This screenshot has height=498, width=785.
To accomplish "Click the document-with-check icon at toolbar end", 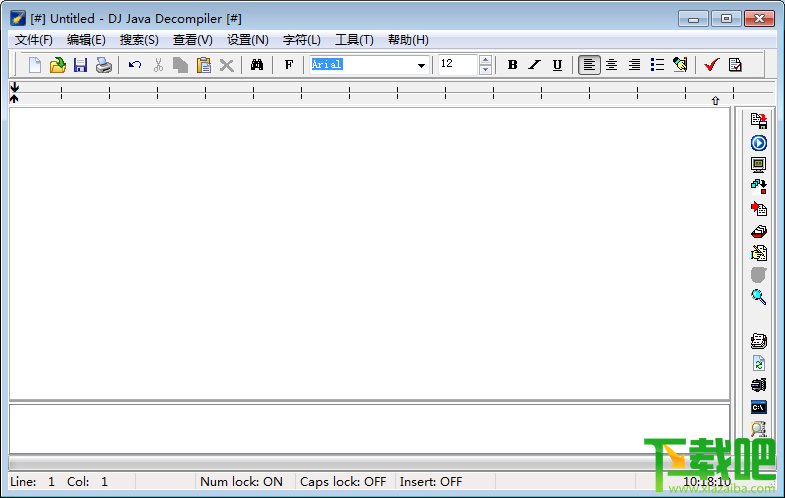I will tap(735, 65).
